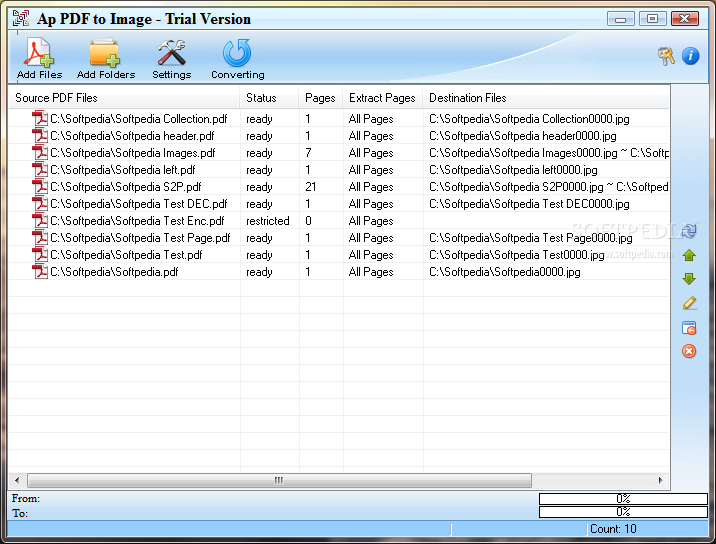Click the horizontal scrollbar thumb
The image size is (716, 544).
coord(279,480)
